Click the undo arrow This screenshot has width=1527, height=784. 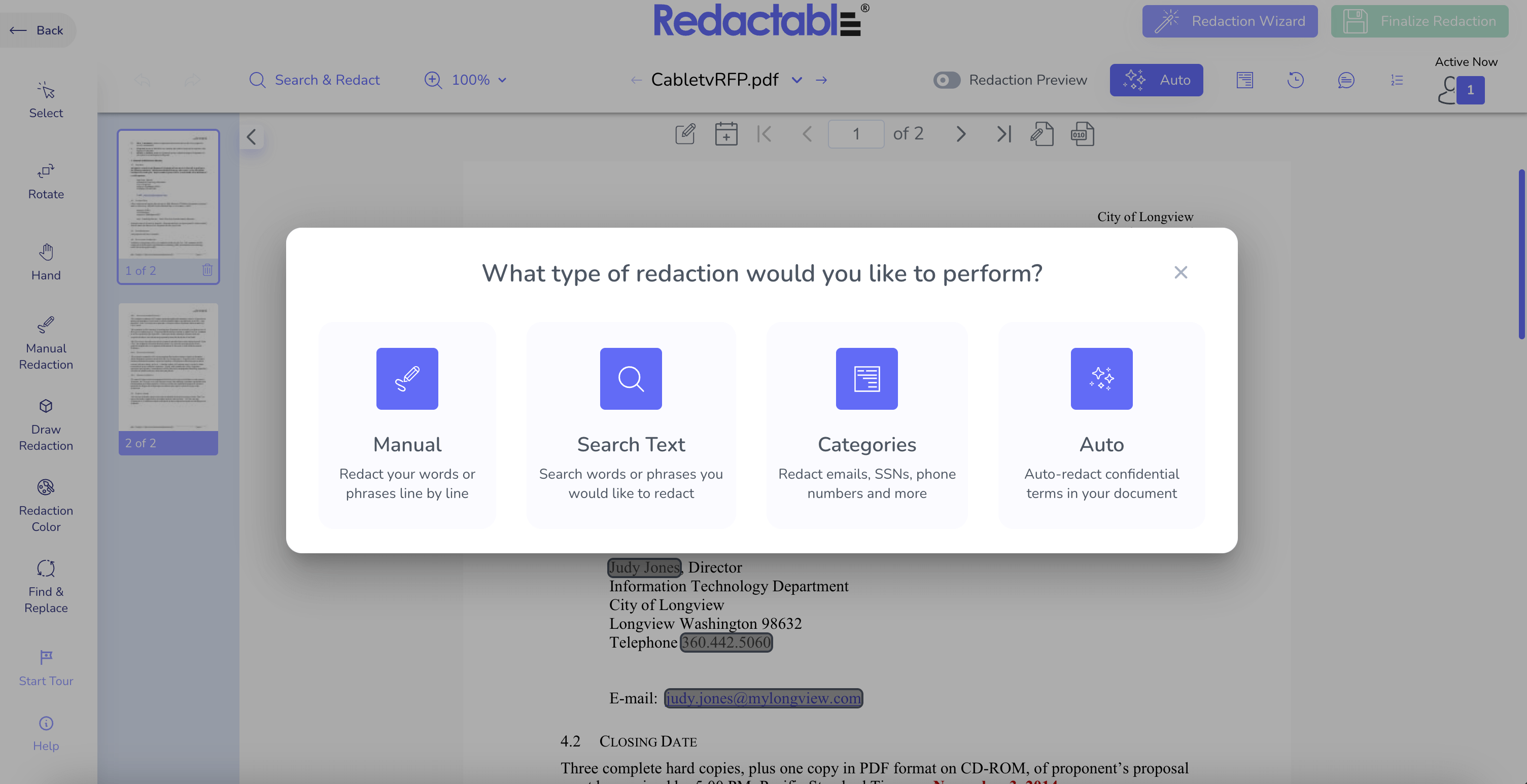142,80
